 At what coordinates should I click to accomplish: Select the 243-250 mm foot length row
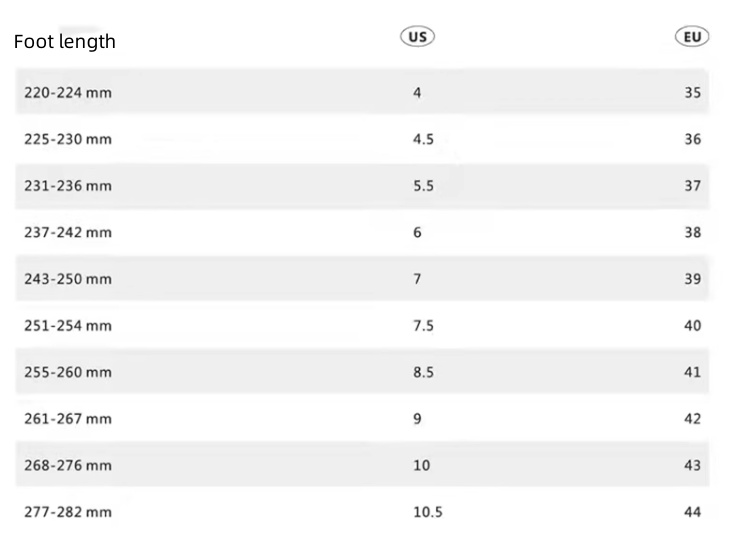(x=68, y=279)
